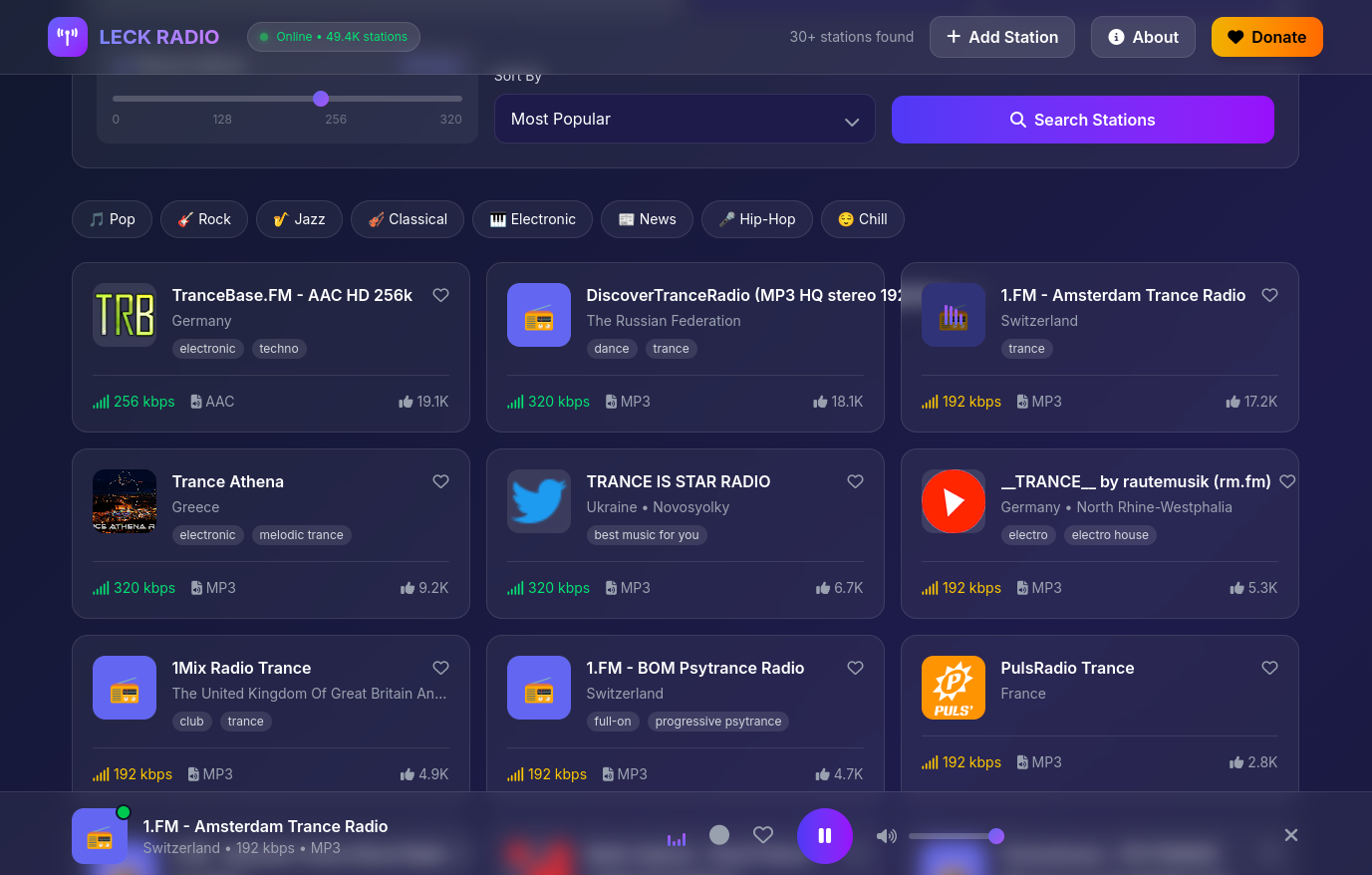The image size is (1372, 875).
Task: Click the Online 49.4K stations status badge
Action: click(x=334, y=37)
